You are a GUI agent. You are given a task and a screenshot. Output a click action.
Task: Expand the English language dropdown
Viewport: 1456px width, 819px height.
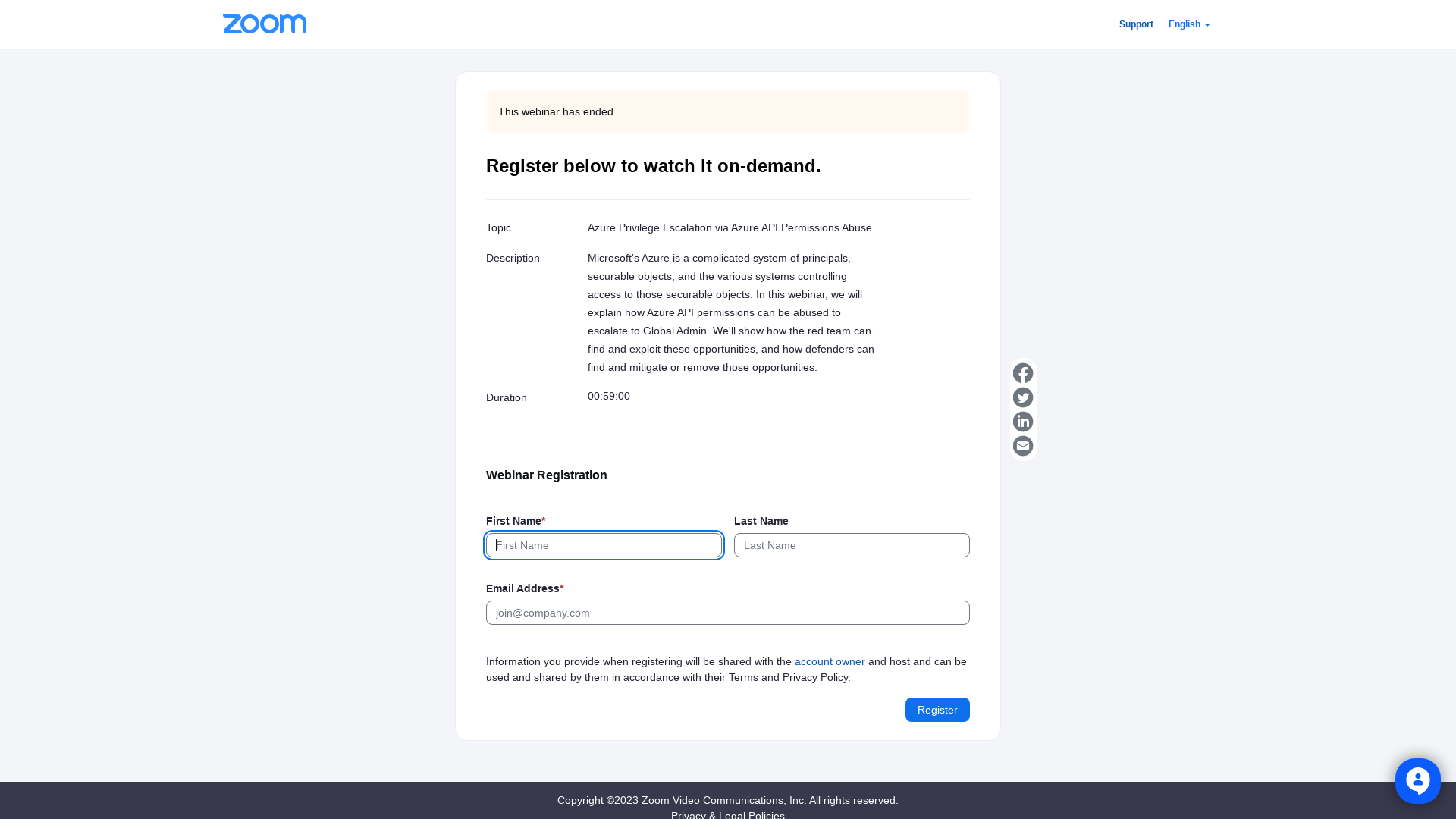click(1189, 24)
